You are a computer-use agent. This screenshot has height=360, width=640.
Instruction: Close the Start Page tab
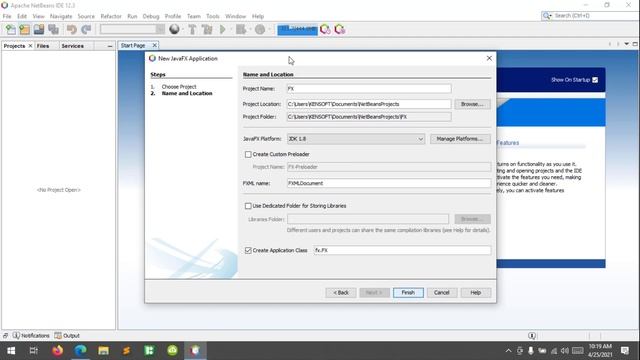point(154,45)
